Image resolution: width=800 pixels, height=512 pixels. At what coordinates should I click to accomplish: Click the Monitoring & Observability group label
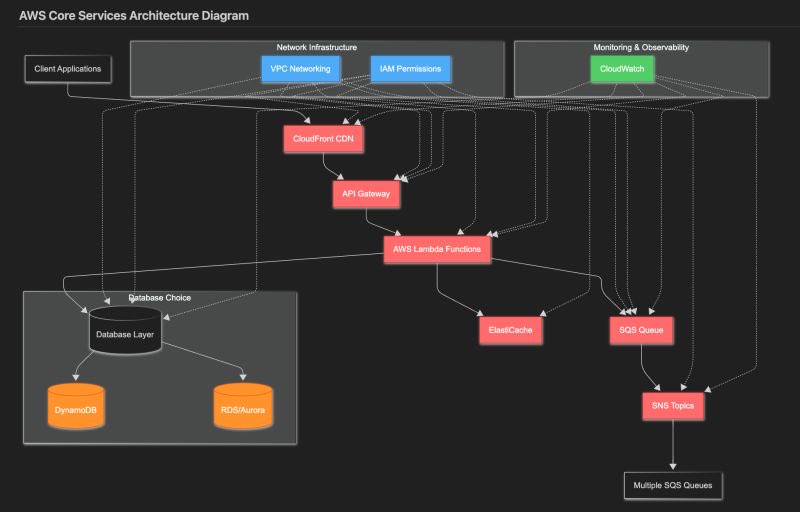(x=641, y=47)
